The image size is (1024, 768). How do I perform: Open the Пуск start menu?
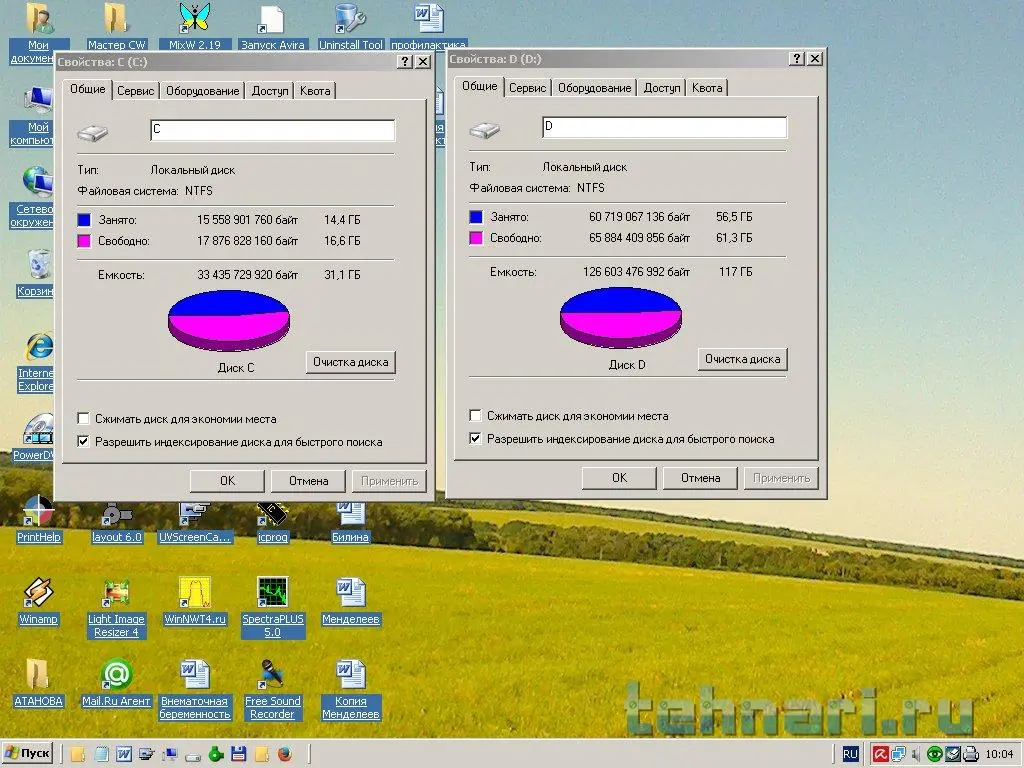pyautogui.click(x=28, y=753)
